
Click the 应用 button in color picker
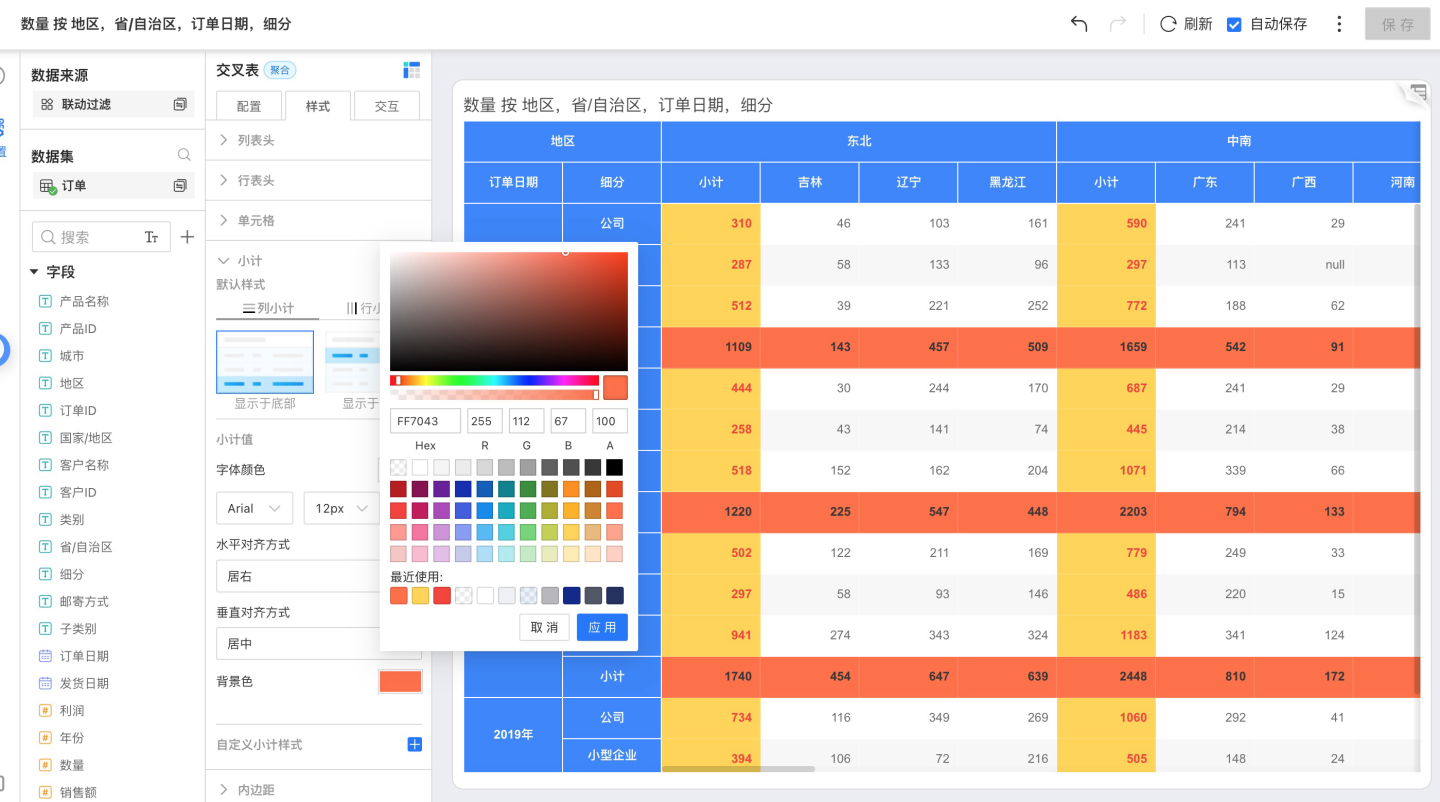point(602,627)
